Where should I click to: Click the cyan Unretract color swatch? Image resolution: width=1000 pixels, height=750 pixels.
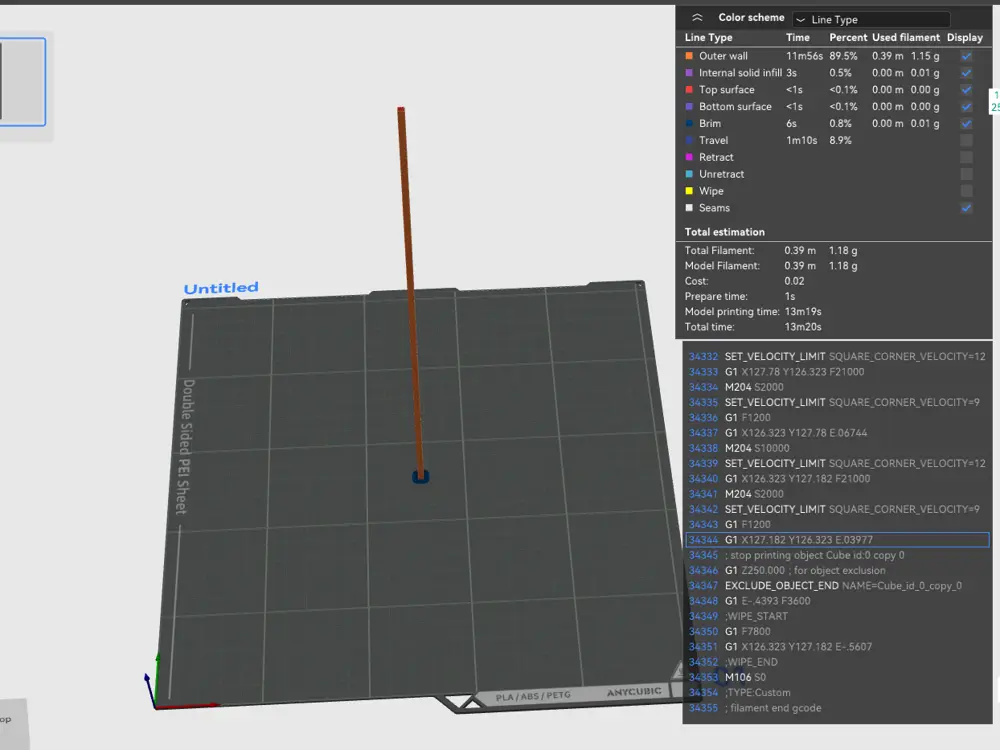click(x=689, y=174)
